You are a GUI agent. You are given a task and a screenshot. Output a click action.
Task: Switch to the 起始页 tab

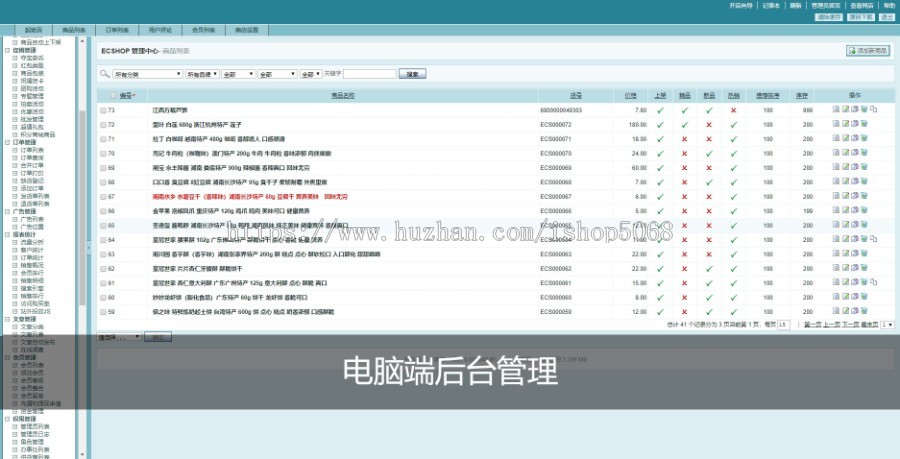click(x=33, y=30)
